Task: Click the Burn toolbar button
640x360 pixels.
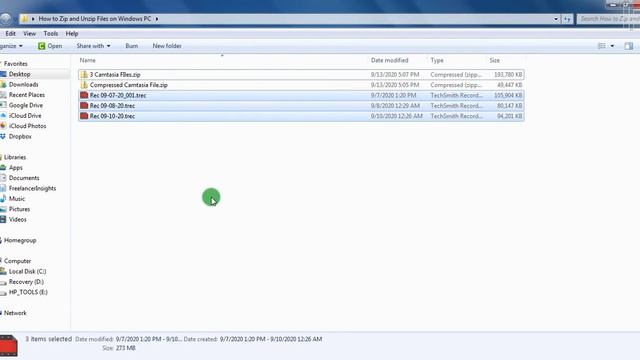Action: pos(131,46)
